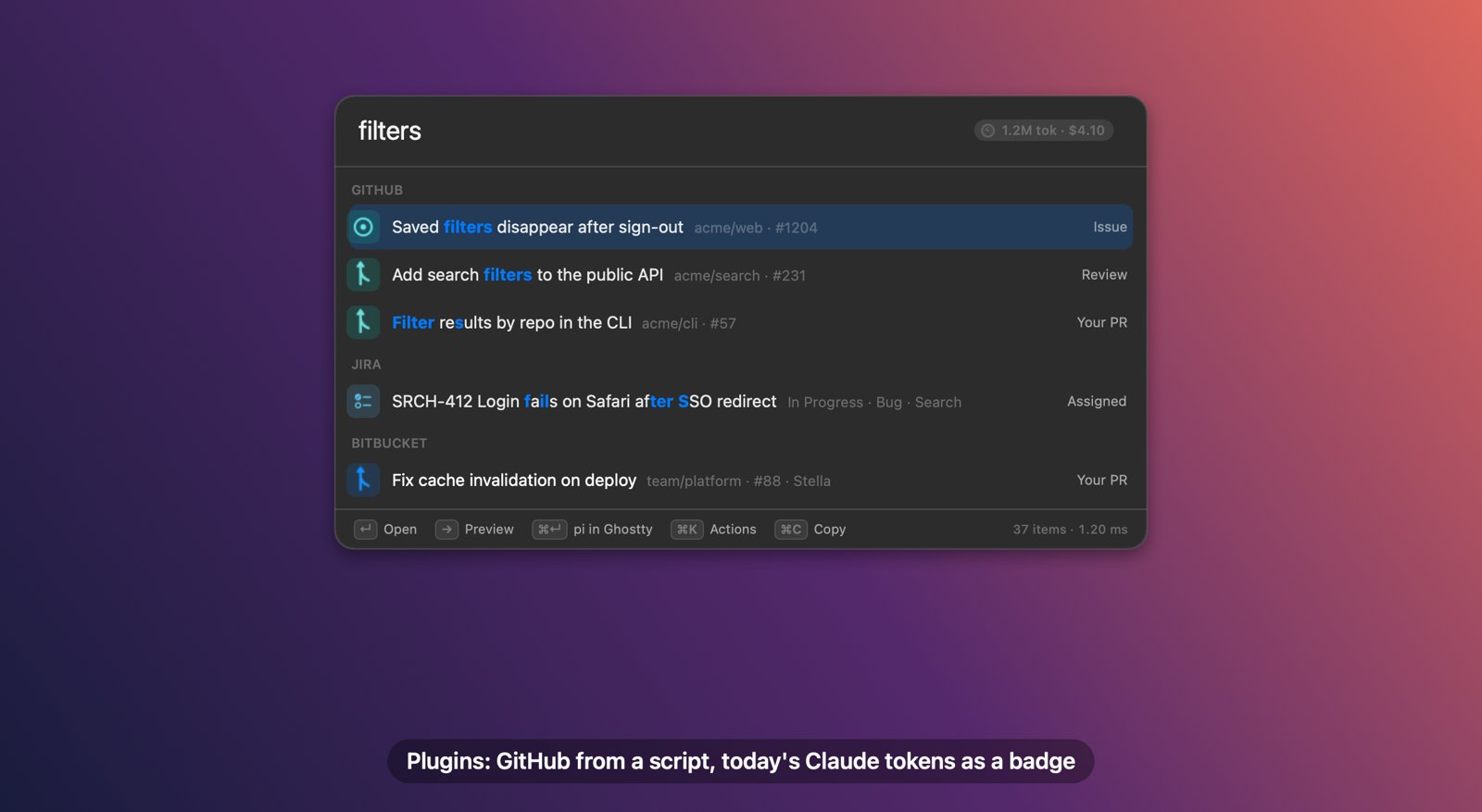Click the Return key icon next to Open
1482x812 pixels.
366,529
